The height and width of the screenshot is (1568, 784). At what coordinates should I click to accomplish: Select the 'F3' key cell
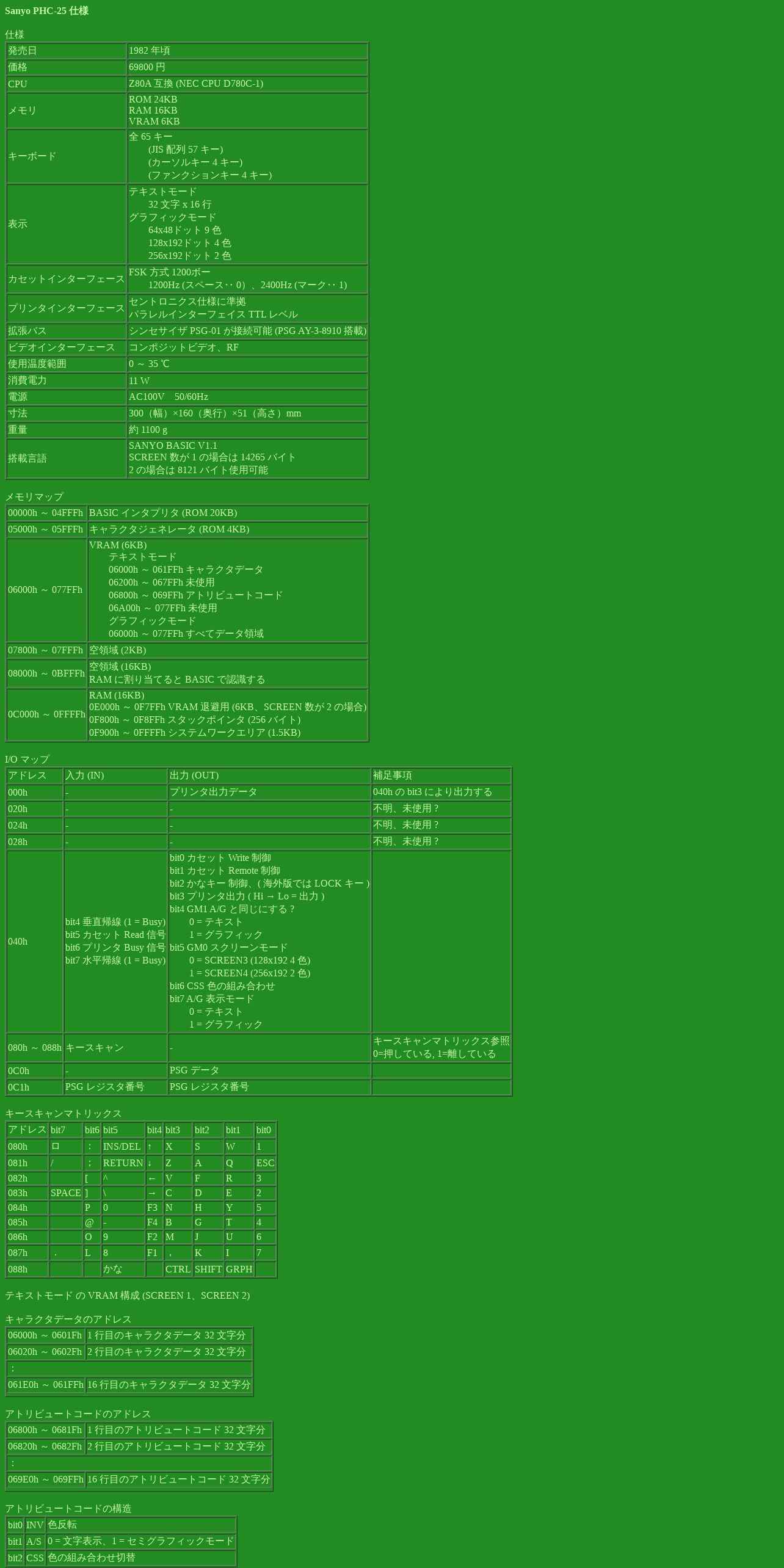[x=154, y=1208]
